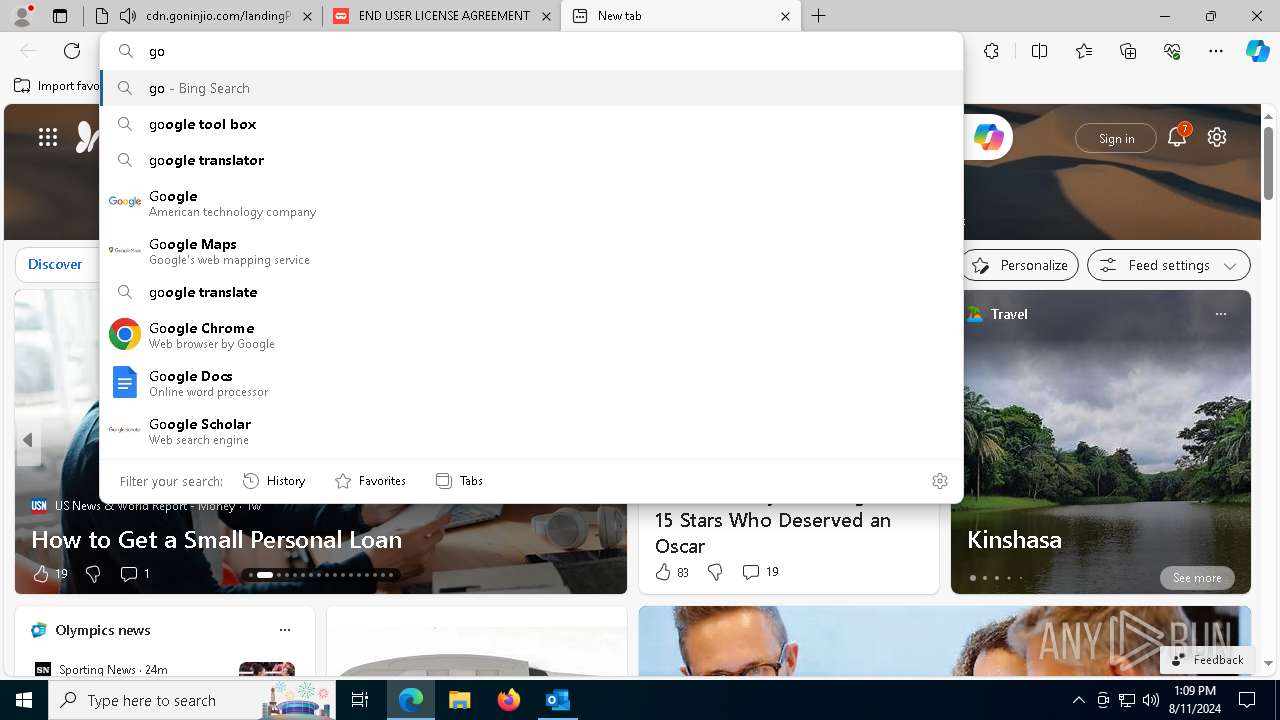Click the Windows taskbar search box
Image resolution: width=1280 pixels, height=720 pixels.
tap(190, 700)
